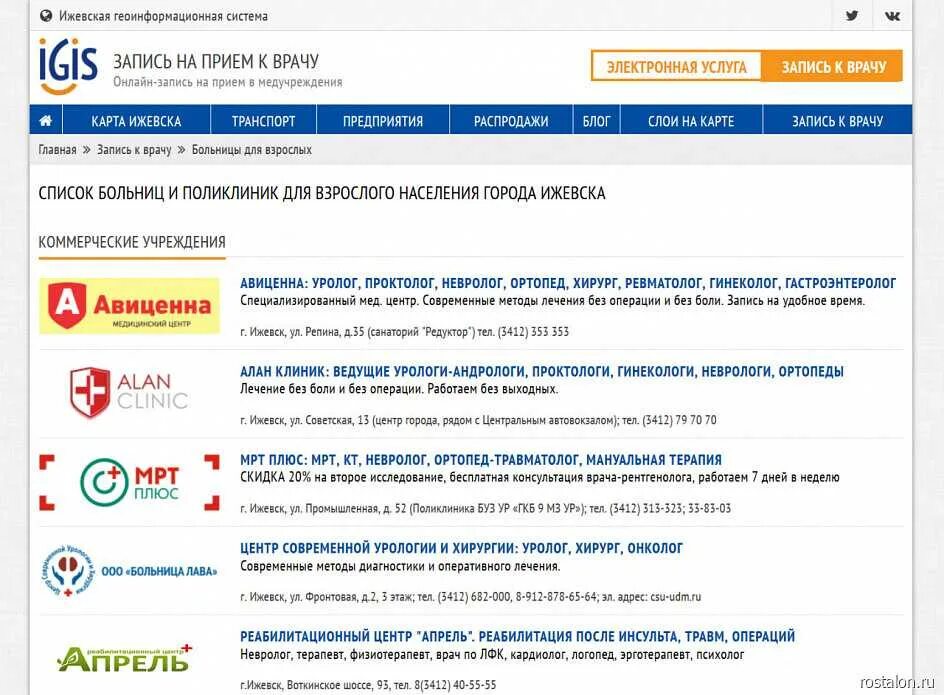The width and height of the screenshot is (944, 695).
Task: Click Лечение без боли и без операции text
Action: pyautogui.click(x=399, y=389)
